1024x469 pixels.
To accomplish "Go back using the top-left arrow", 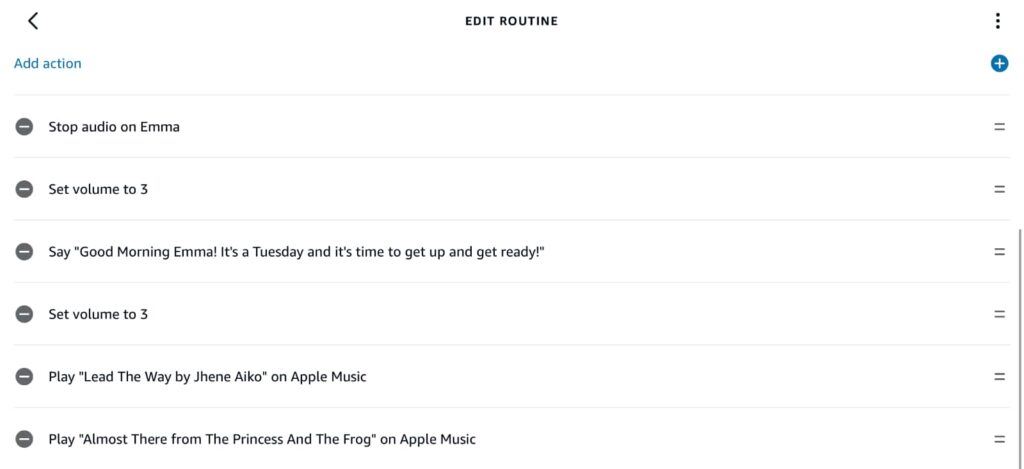I will (33, 21).
